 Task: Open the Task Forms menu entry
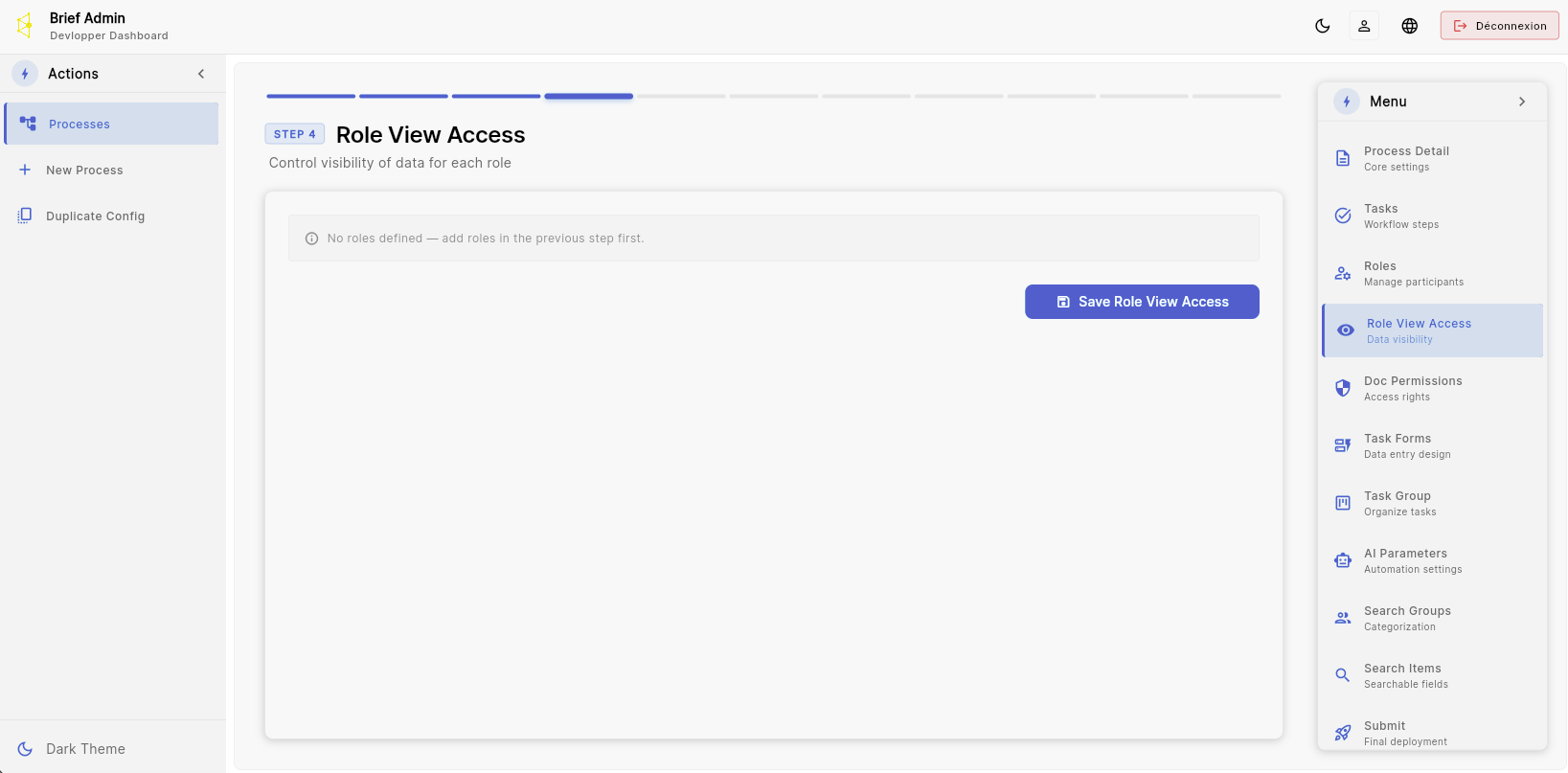1433,445
